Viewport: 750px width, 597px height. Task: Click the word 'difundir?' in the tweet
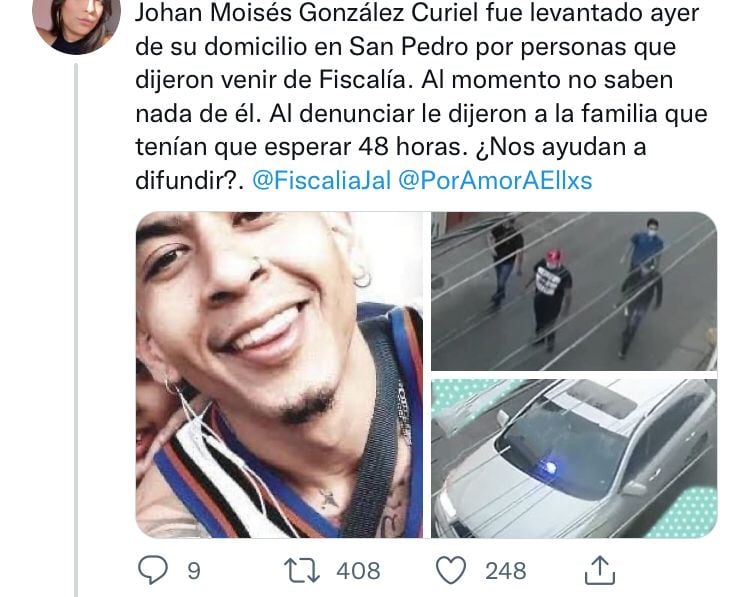pos(187,181)
